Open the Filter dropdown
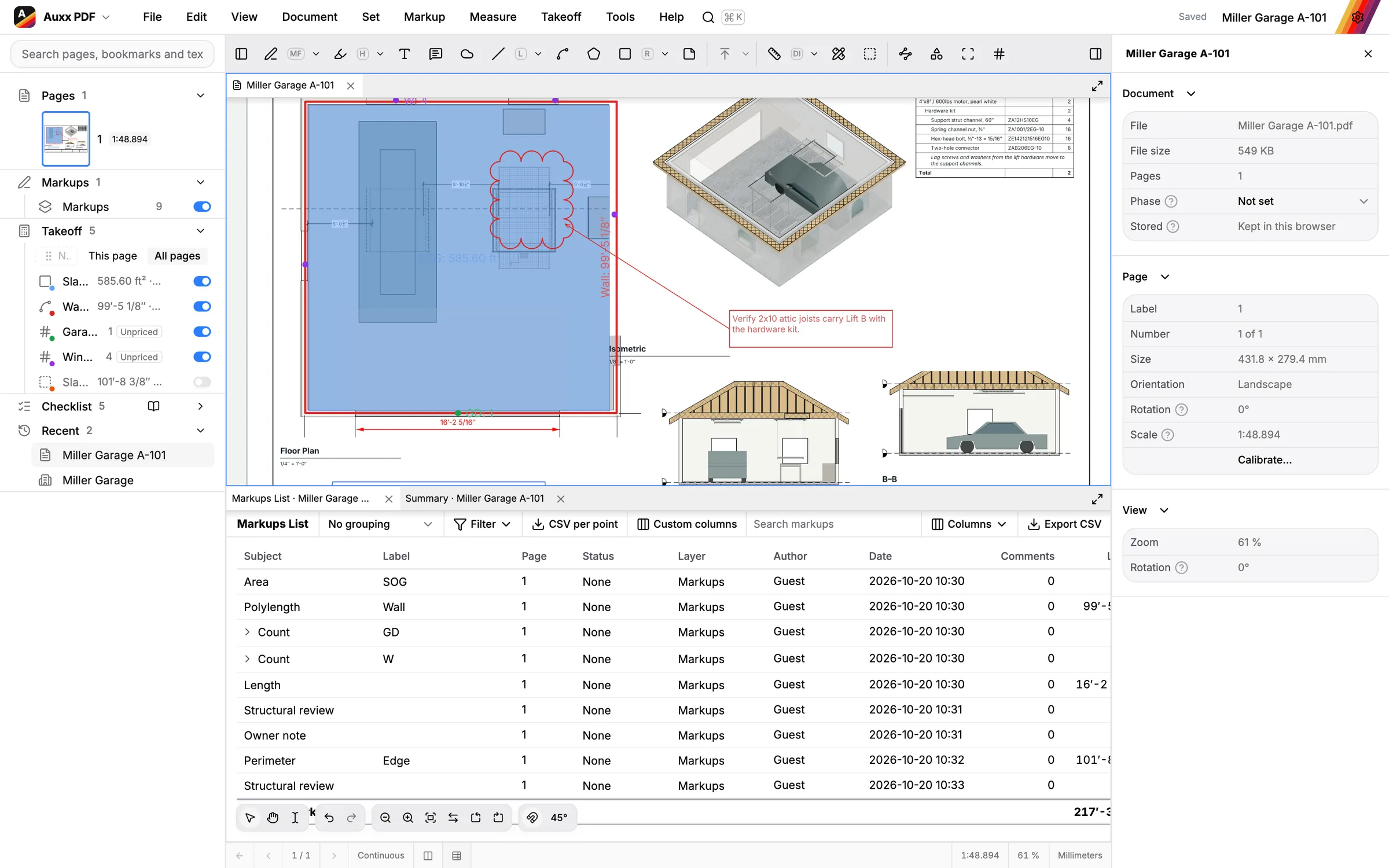The image size is (1389, 868). pyautogui.click(x=483, y=524)
